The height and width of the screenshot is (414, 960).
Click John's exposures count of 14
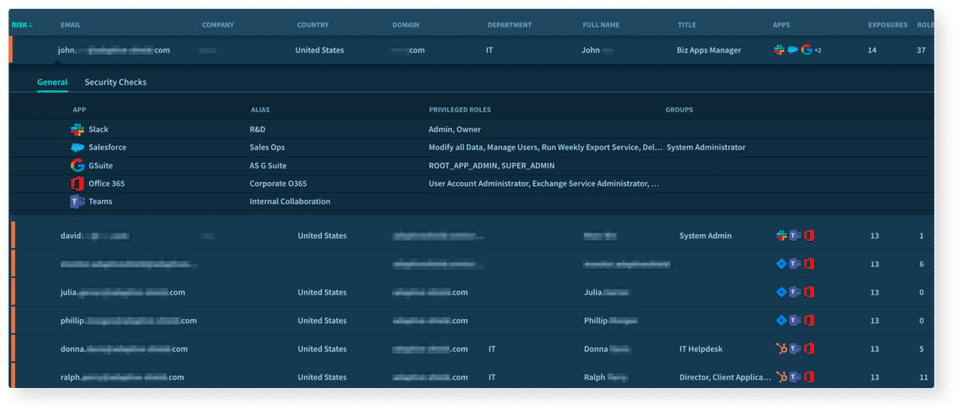(872, 50)
